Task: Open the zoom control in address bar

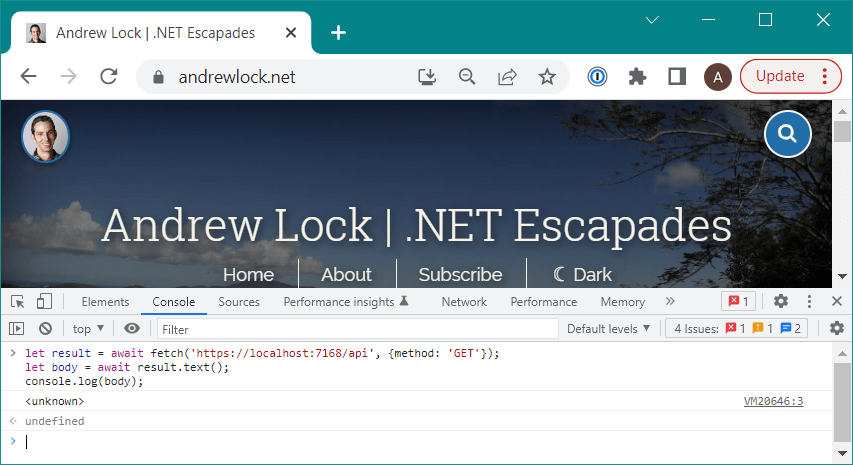Action: (x=467, y=77)
